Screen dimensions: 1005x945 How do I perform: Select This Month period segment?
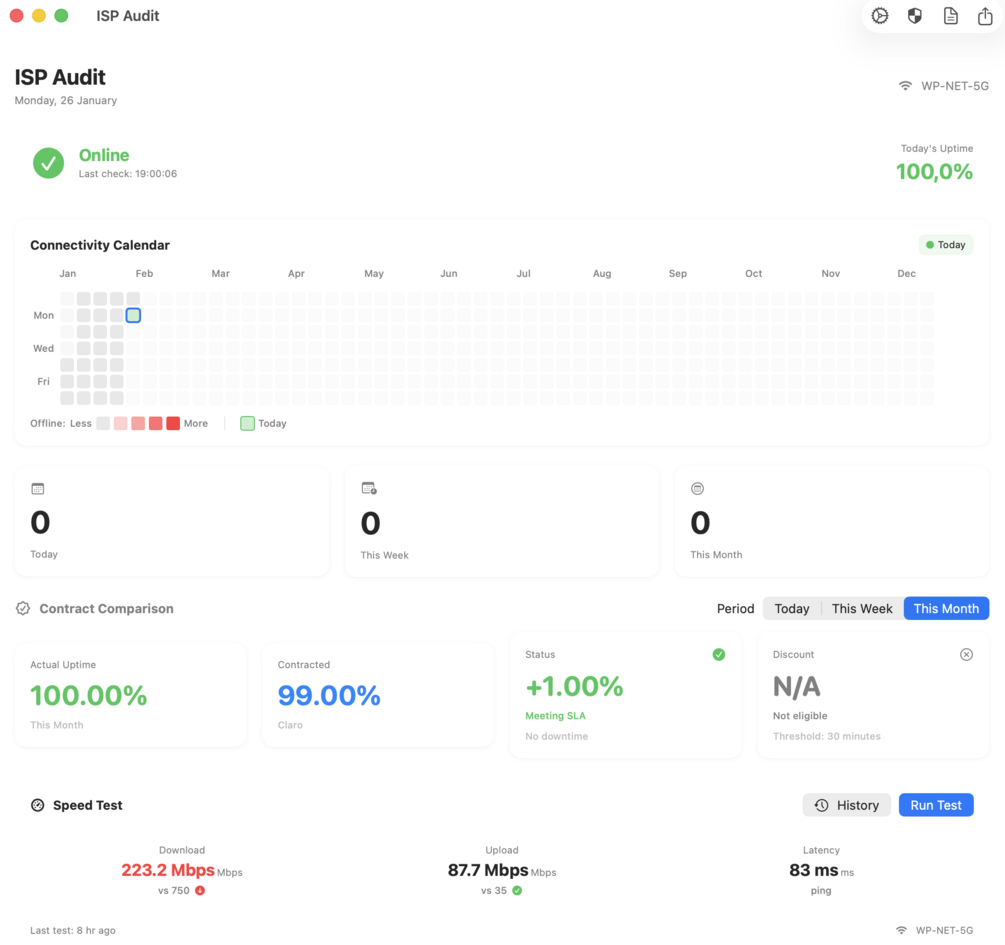[946, 608]
